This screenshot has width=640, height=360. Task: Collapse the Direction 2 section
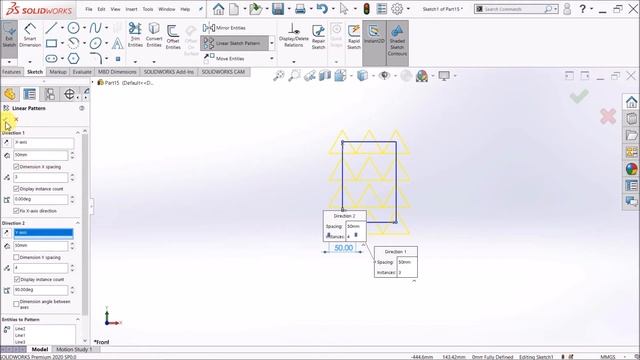[78, 223]
